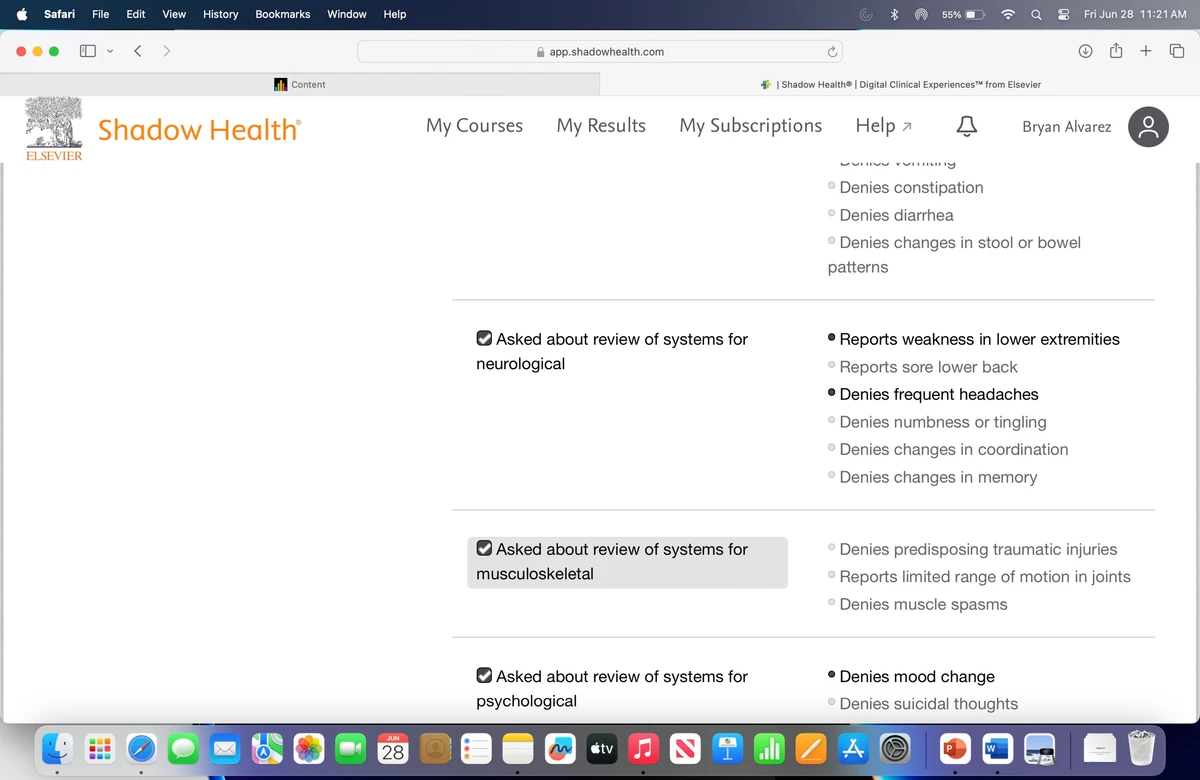Select 'Reports weakness in lower extremities'
This screenshot has height=780, width=1200.
click(x=979, y=339)
